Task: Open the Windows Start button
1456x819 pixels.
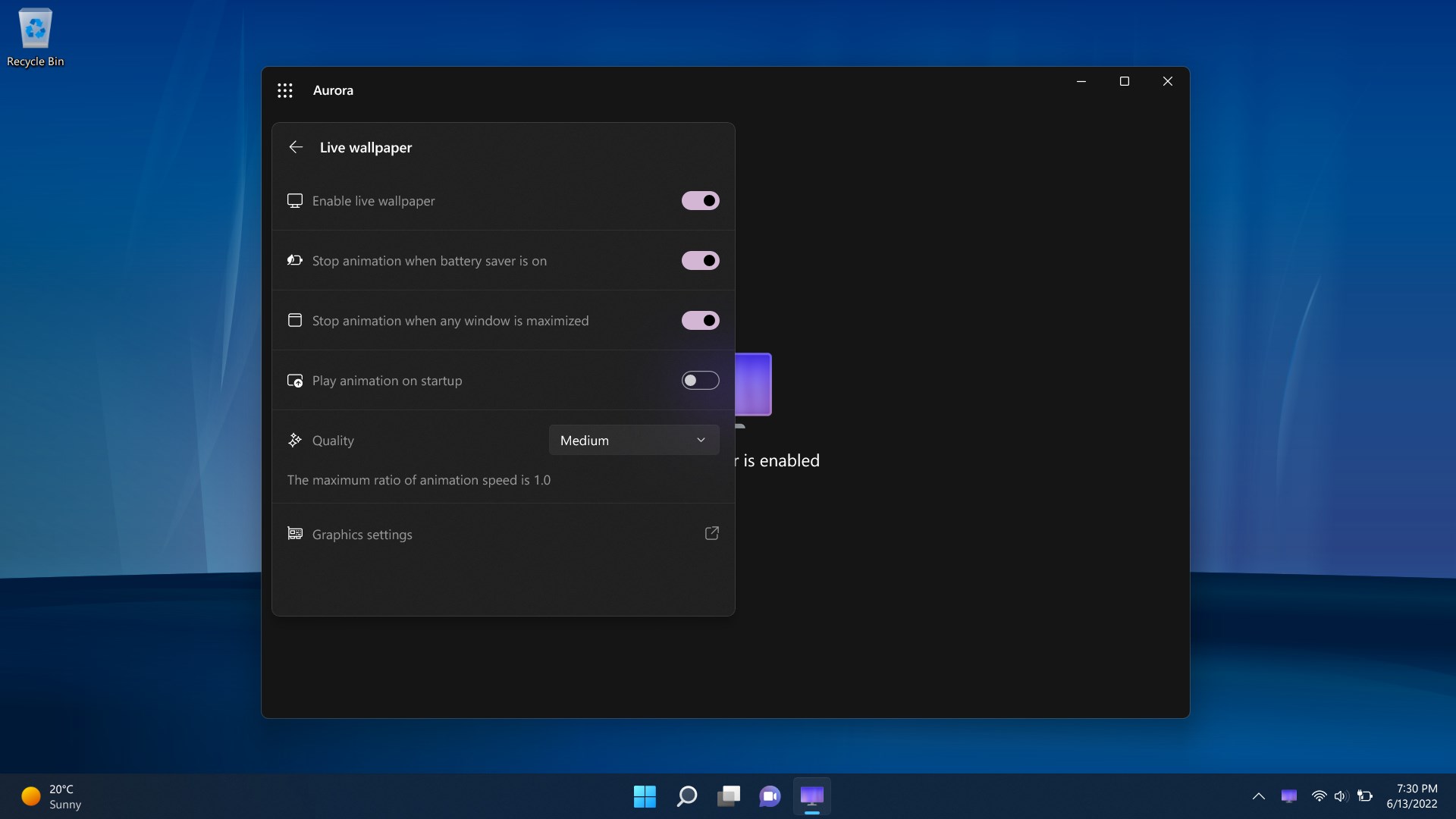Action: [644, 796]
